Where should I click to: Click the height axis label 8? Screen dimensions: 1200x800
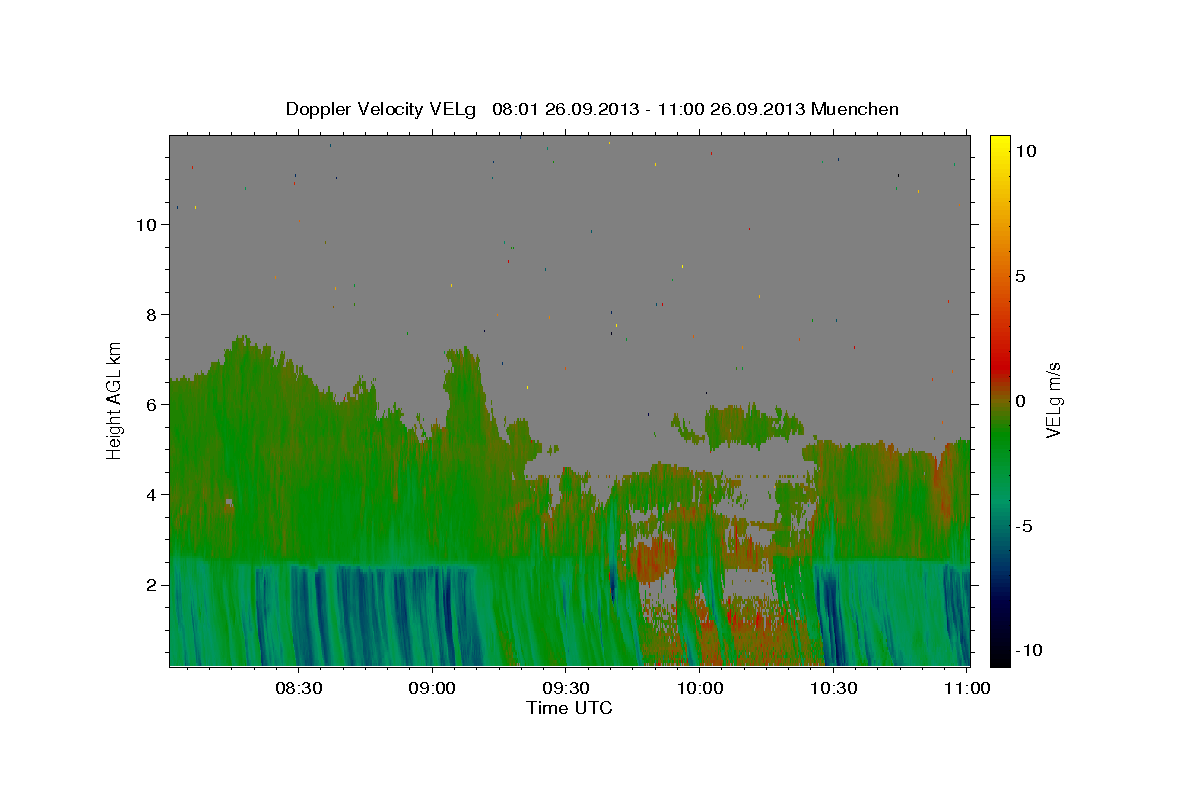point(152,315)
